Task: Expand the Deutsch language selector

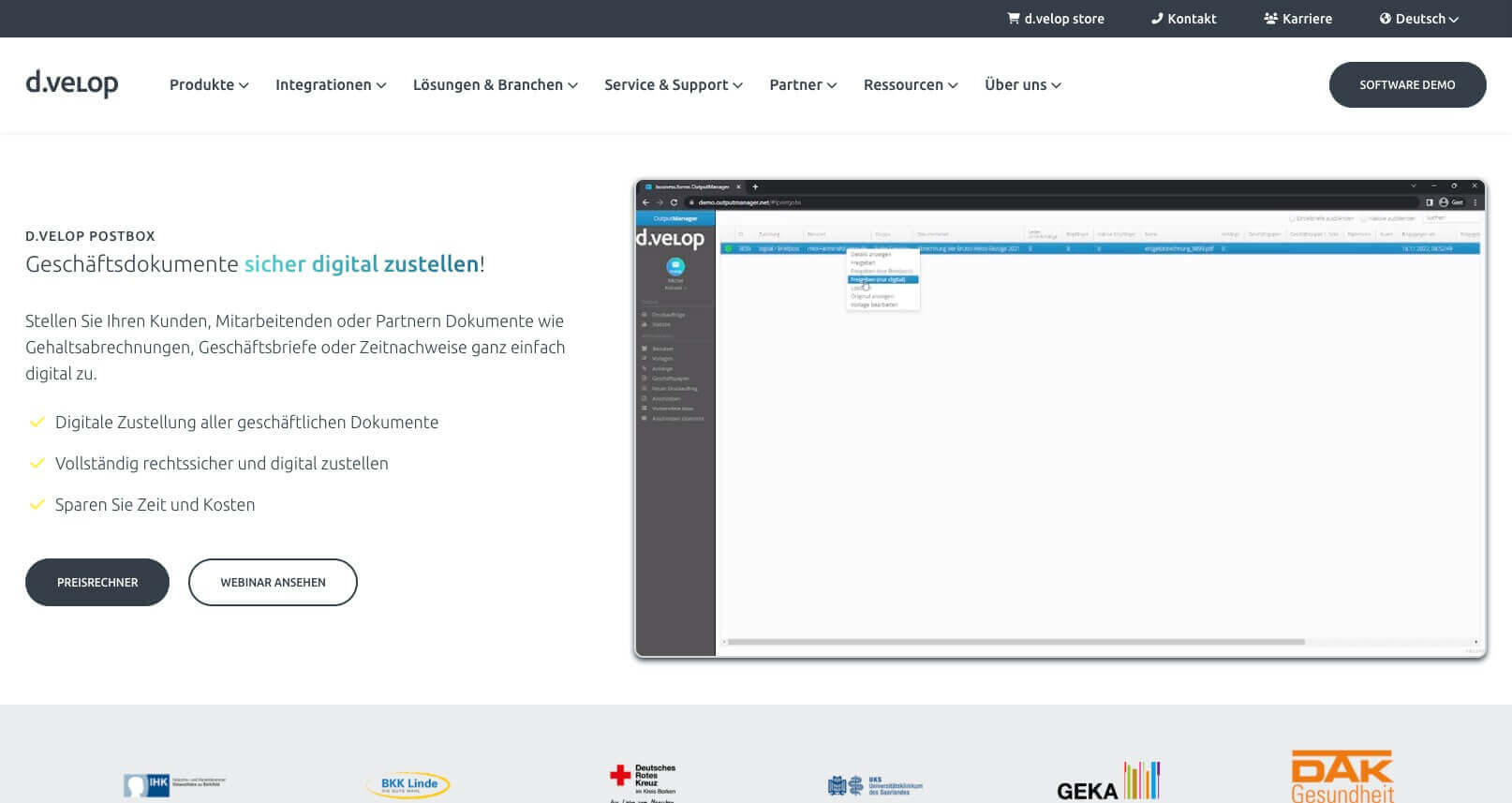Action: tap(1419, 19)
